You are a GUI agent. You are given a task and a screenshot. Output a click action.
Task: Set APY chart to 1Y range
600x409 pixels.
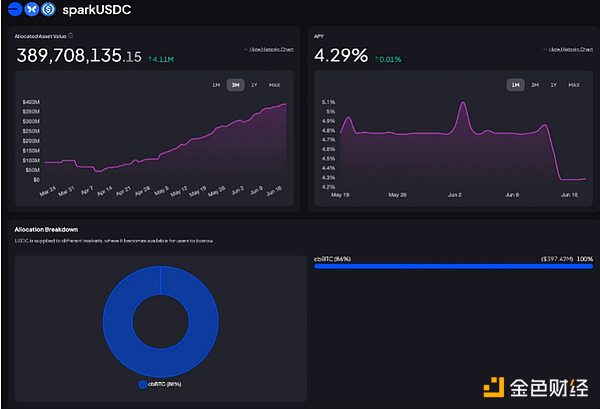[554, 85]
